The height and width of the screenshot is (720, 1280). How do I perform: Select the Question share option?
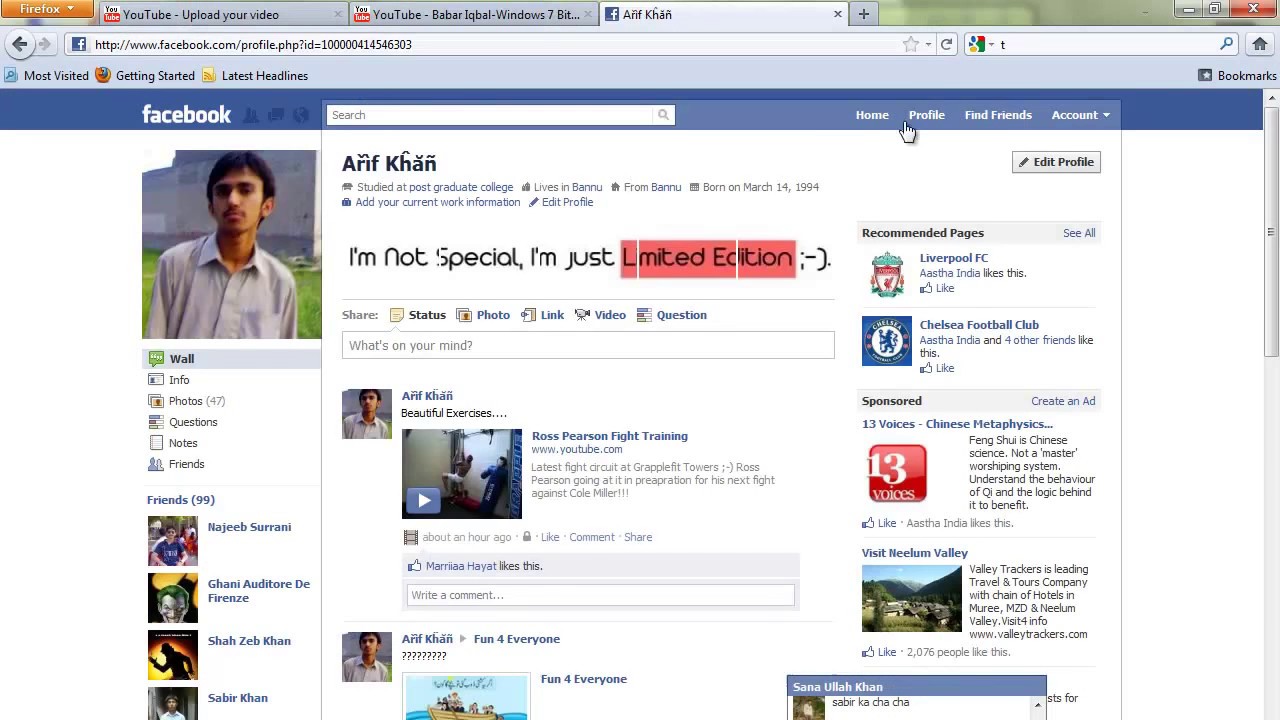click(672, 315)
